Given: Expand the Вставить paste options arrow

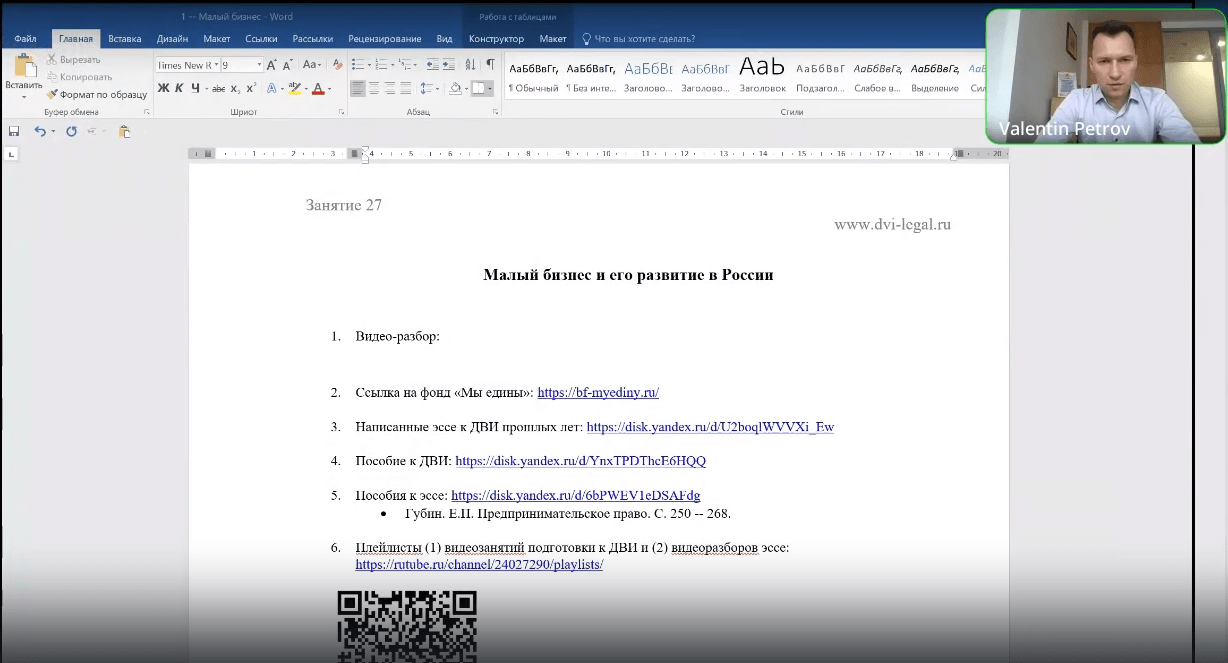Looking at the screenshot, I should (23, 96).
